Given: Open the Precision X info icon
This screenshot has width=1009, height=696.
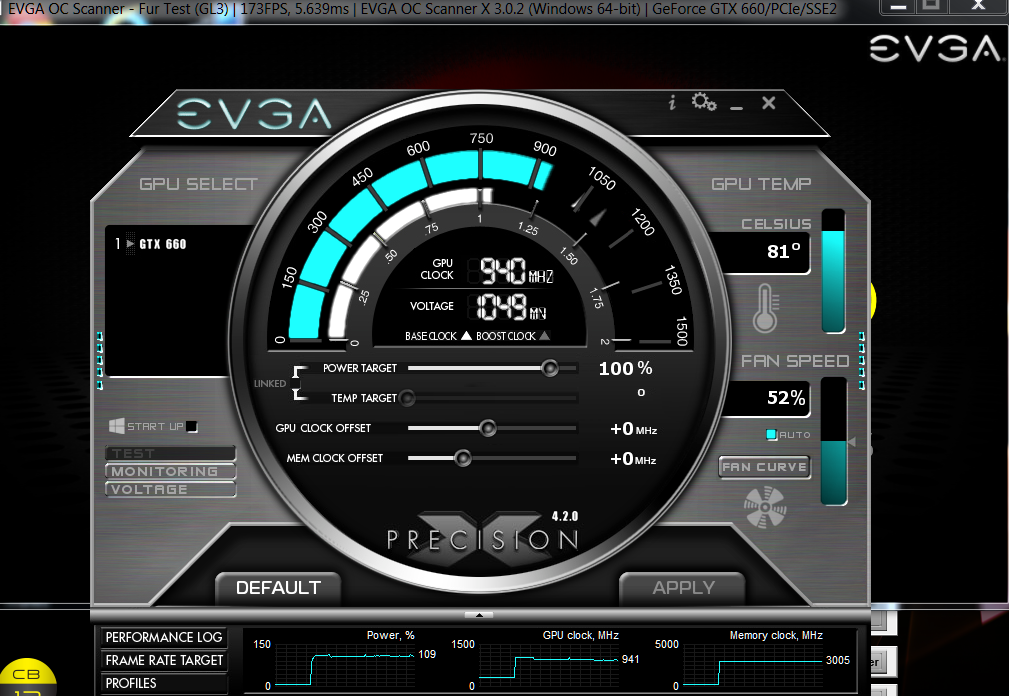Looking at the screenshot, I should (672, 102).
